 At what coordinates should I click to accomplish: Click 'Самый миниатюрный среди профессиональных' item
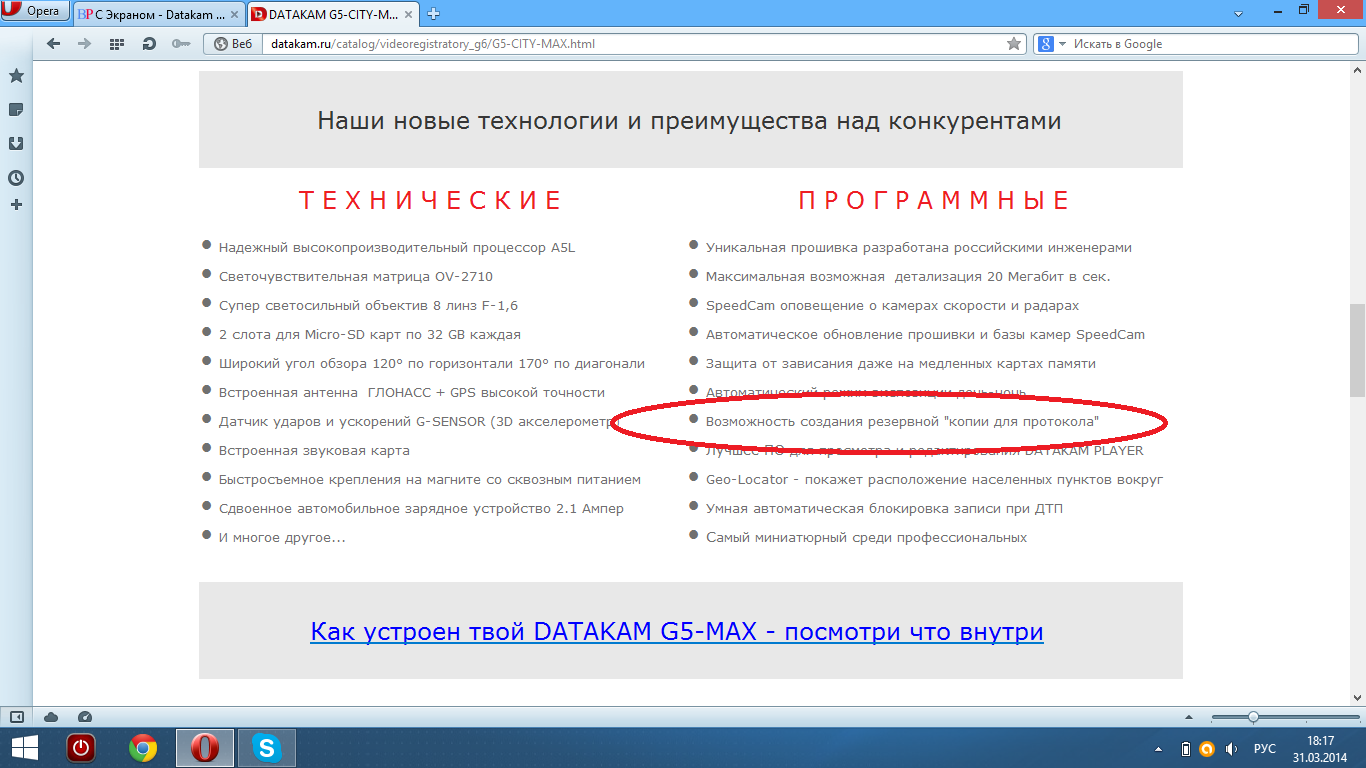pyautogui.click(x=866, y=537)
